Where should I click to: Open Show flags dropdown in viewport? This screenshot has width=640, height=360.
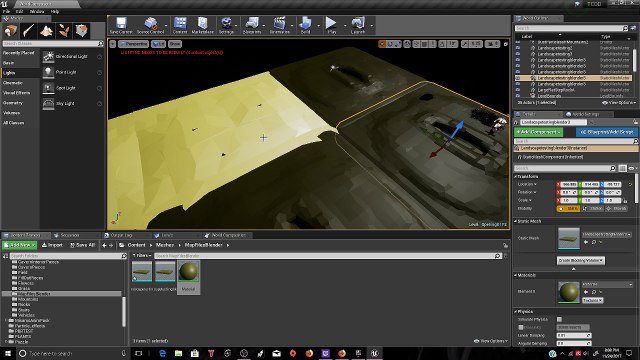175,44
